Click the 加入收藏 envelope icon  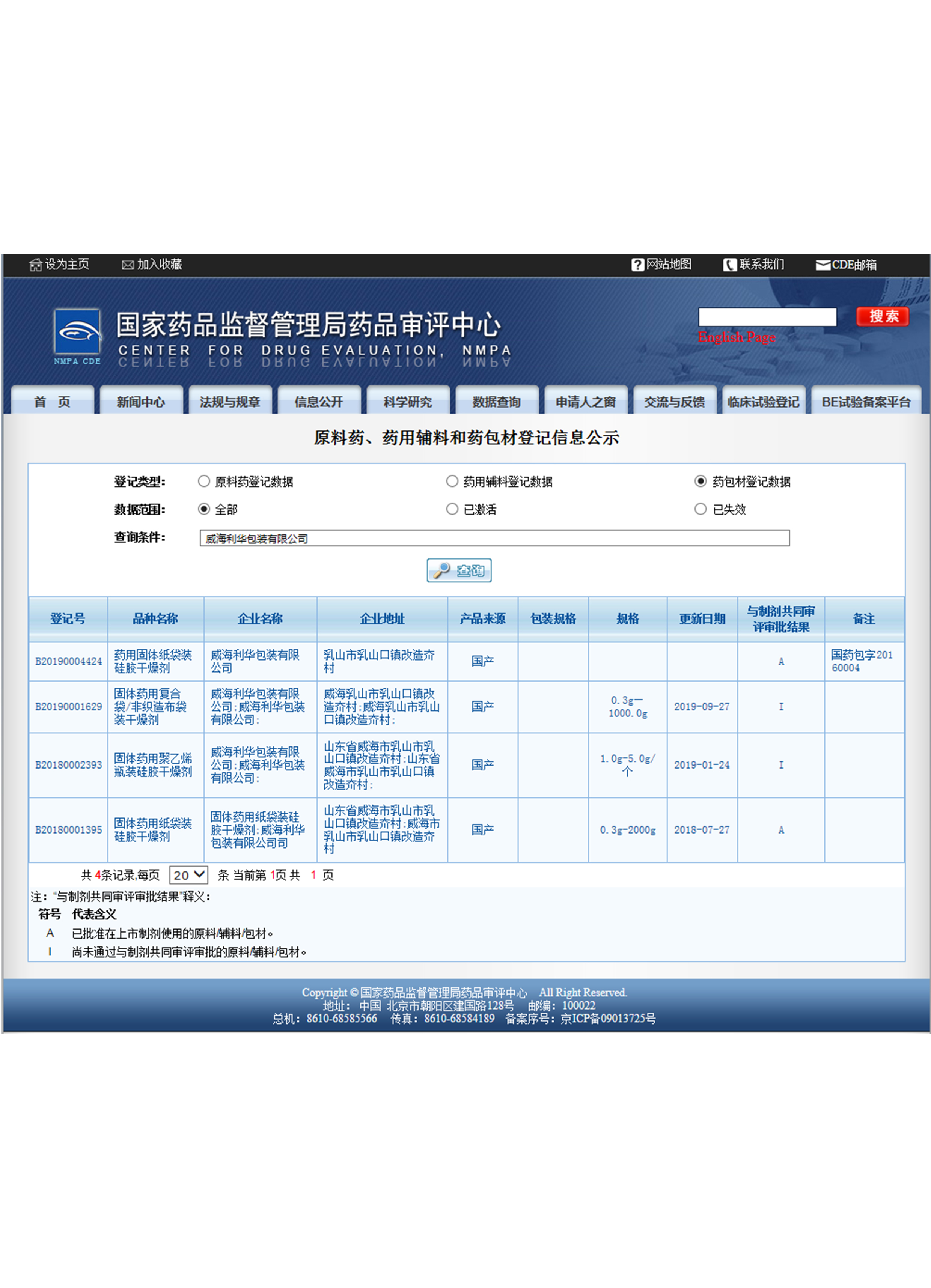(x=128, y=265)
